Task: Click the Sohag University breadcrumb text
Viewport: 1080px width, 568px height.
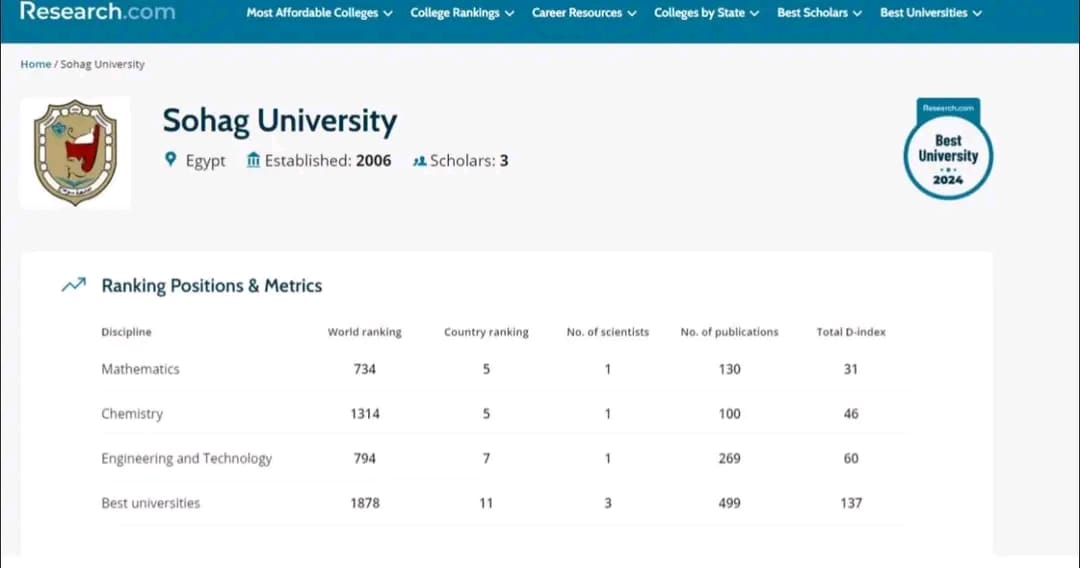Action: tap(103, 64)
